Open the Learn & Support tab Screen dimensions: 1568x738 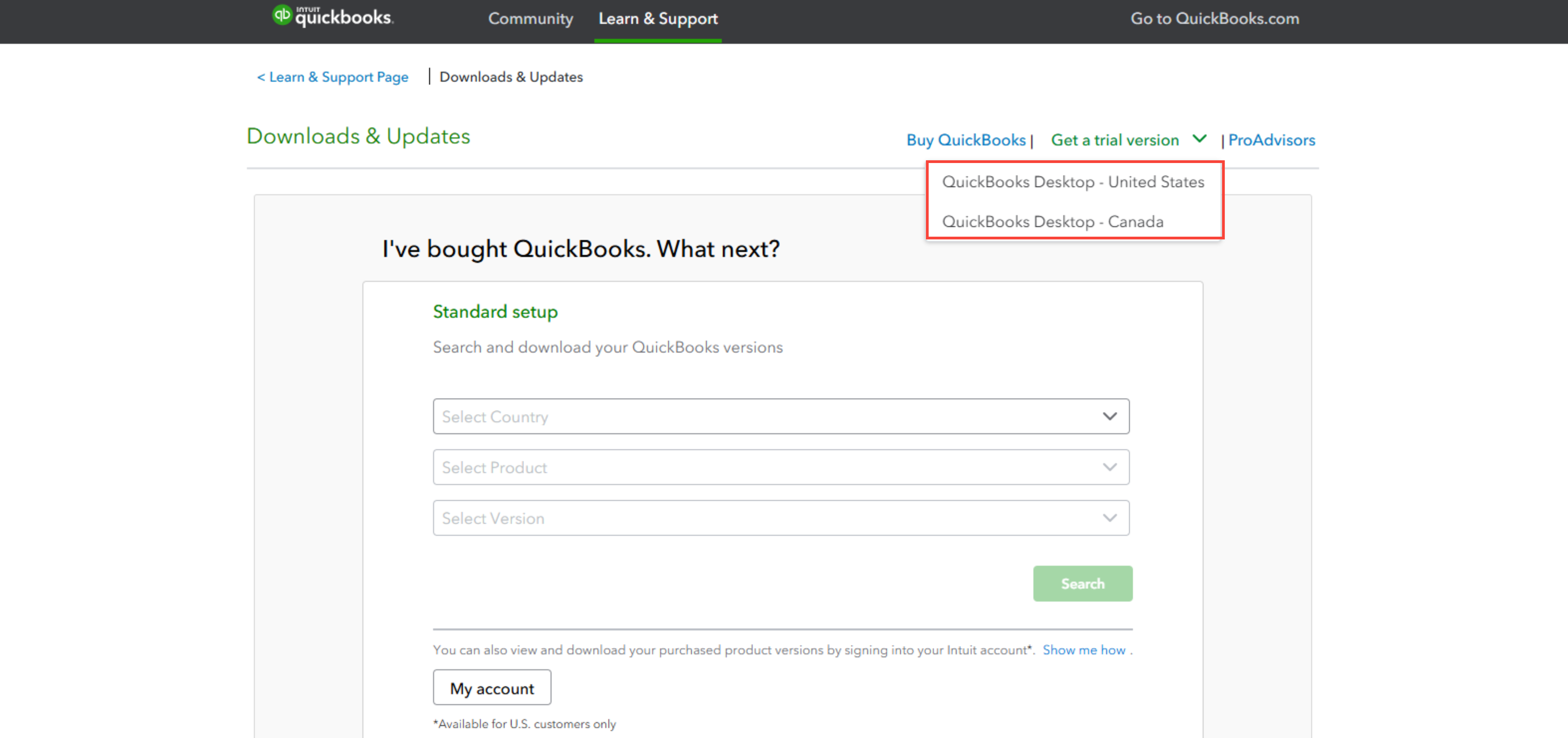point(658,19)
